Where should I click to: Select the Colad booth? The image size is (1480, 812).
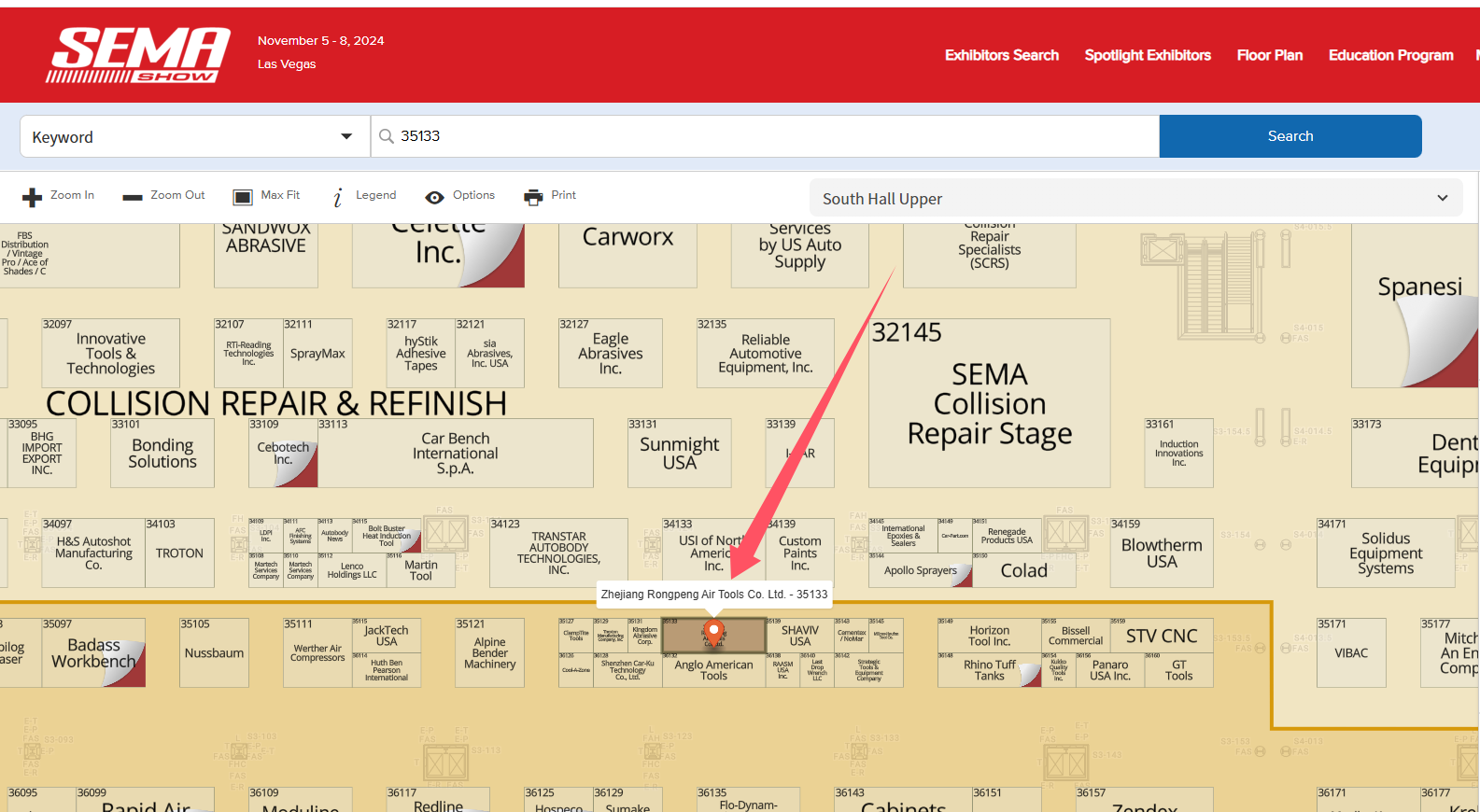(1024, 570)
